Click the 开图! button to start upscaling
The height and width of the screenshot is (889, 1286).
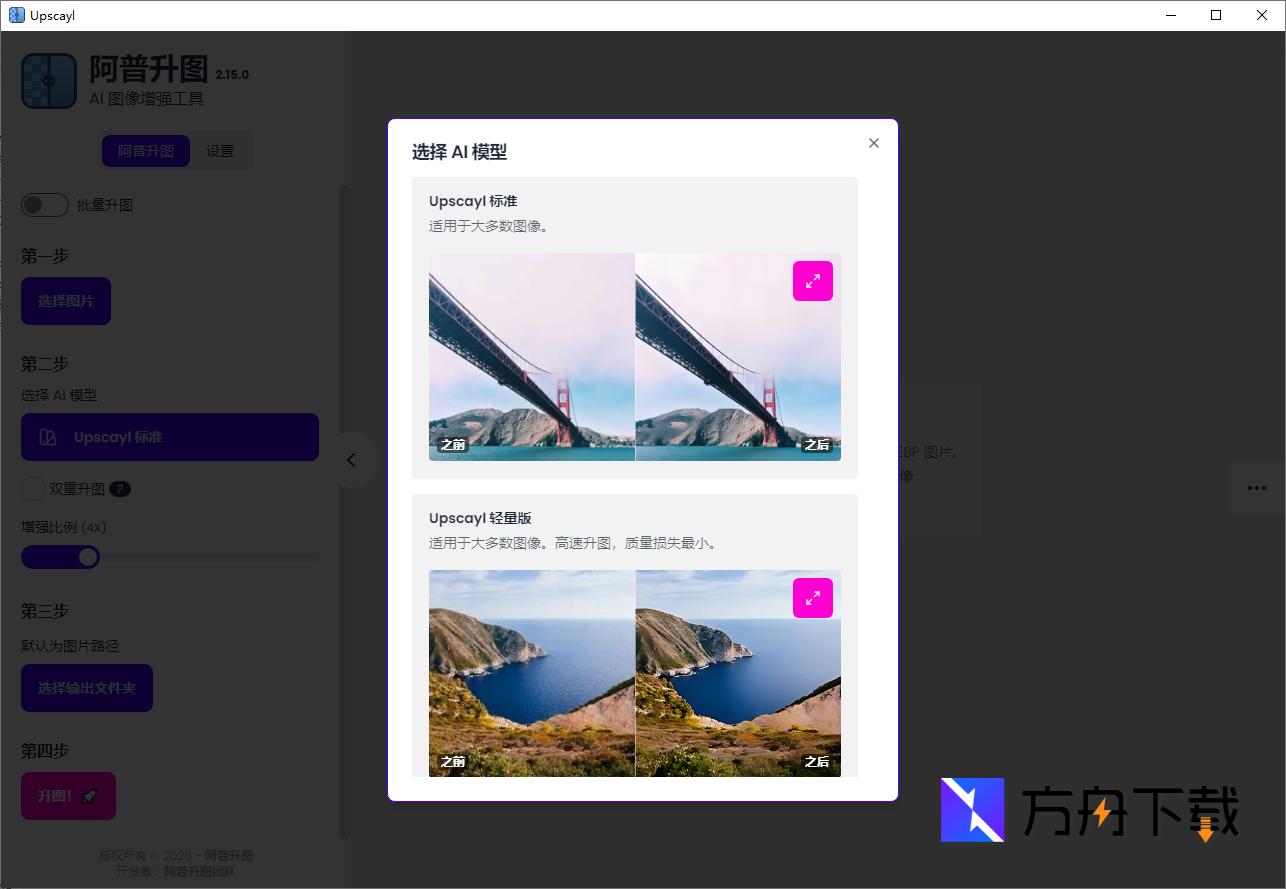tap(68, 795)
